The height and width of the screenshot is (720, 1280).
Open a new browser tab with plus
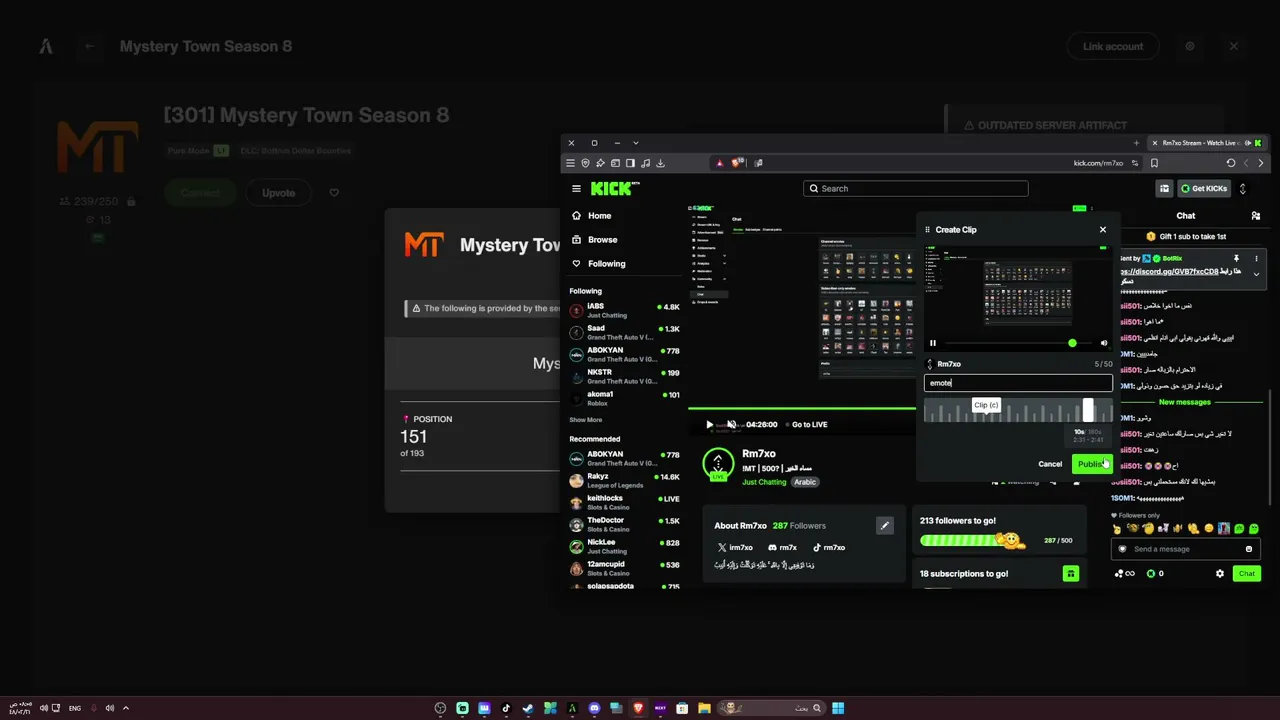[1136, 143]
